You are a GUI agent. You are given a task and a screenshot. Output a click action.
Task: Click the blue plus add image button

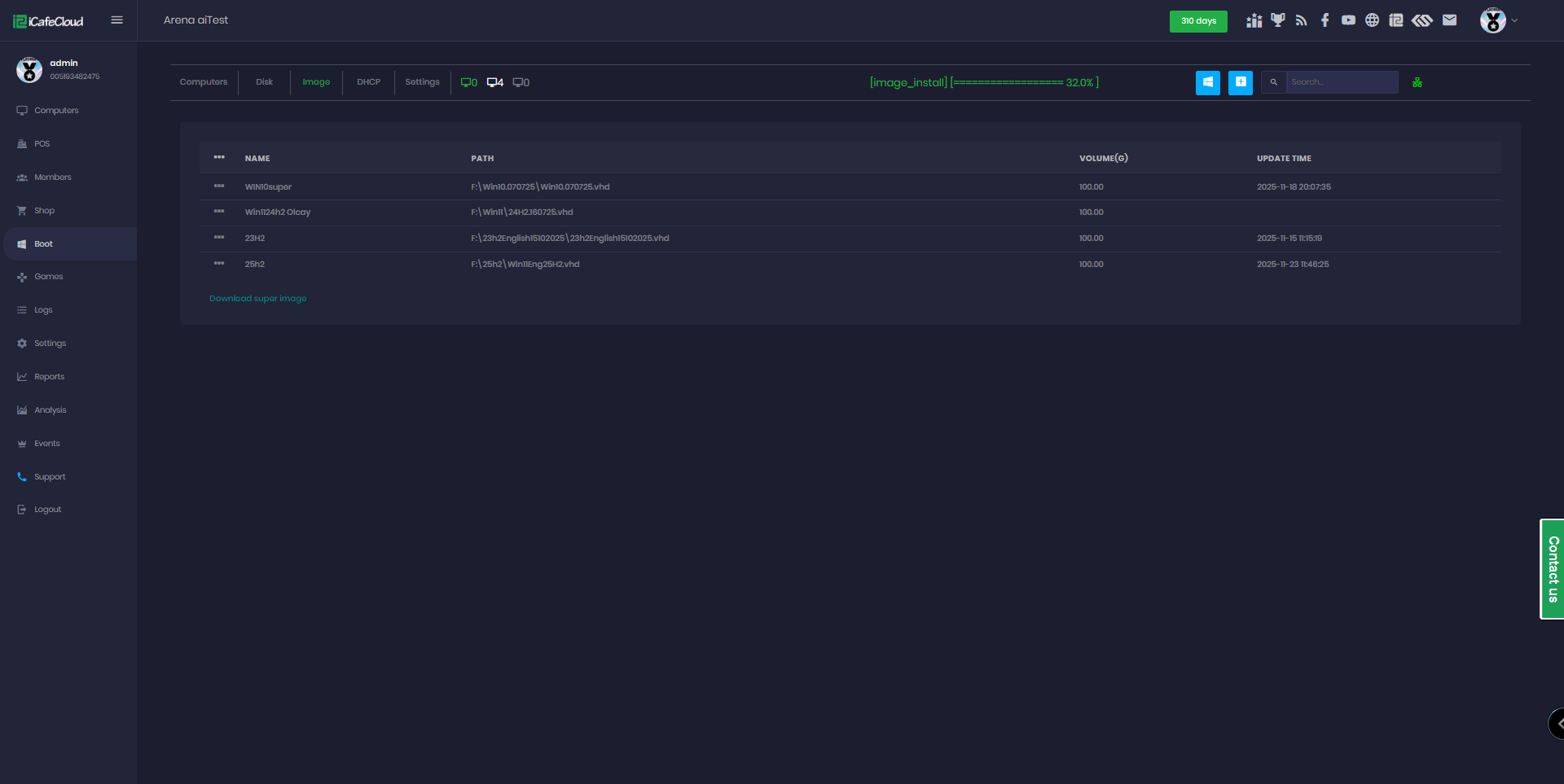1240,82
